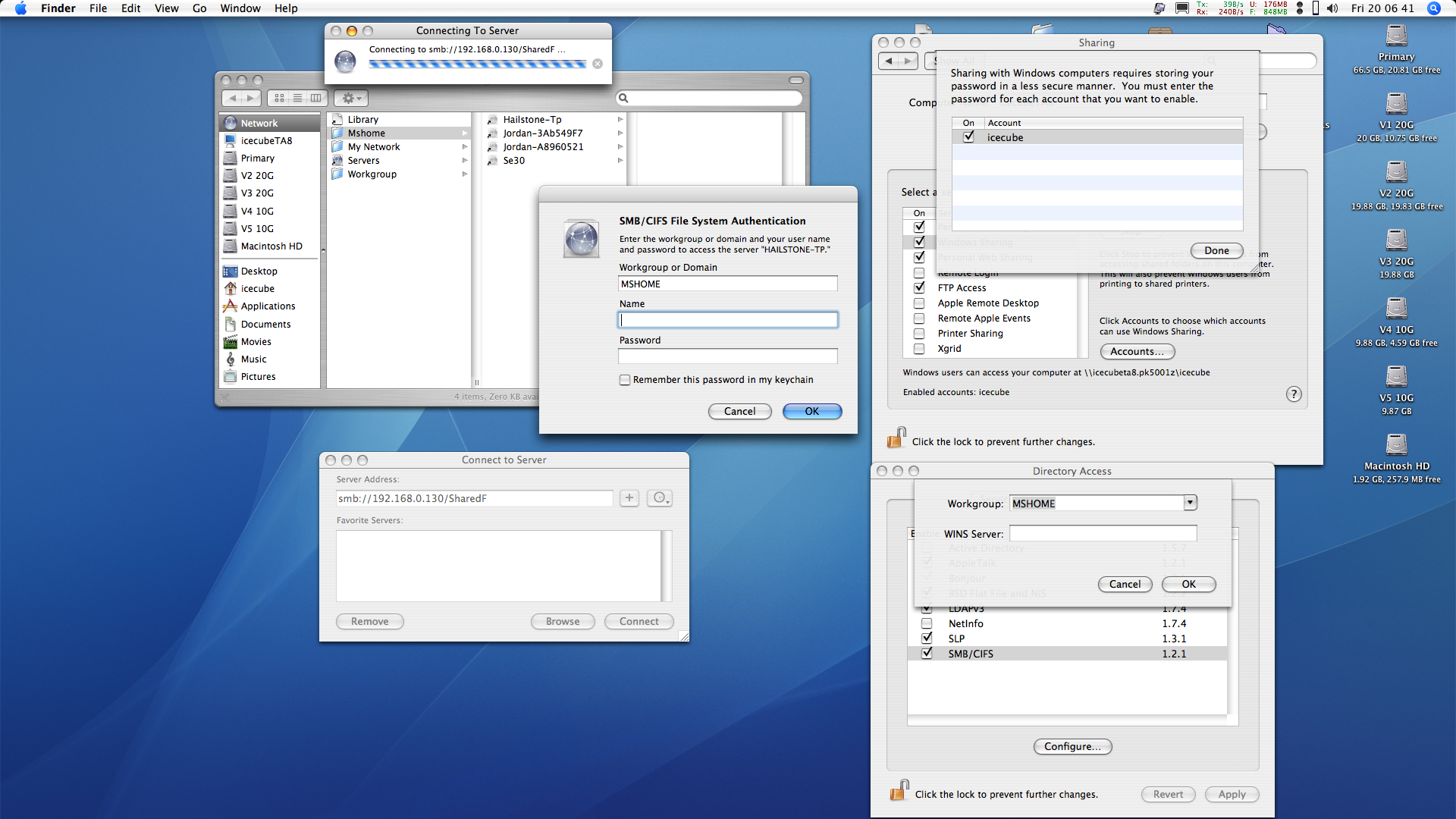Stop the connection progress in Connecting To Server
1456x819 pixels.
pyautogui.click(x=598, y=64)
